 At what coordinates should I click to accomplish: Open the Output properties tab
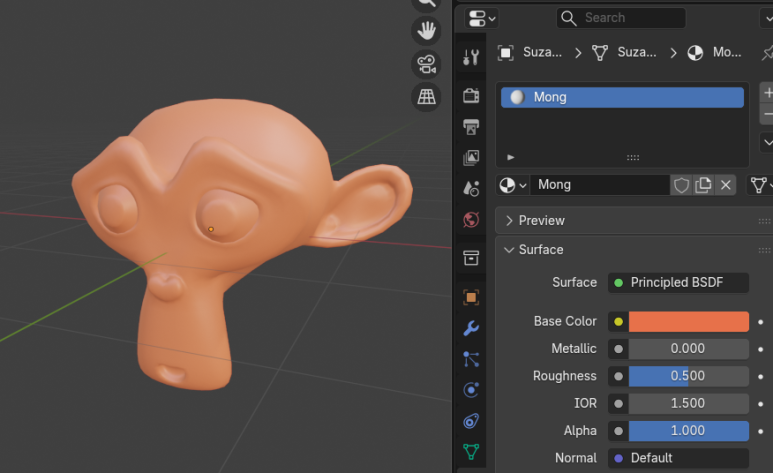471,126
